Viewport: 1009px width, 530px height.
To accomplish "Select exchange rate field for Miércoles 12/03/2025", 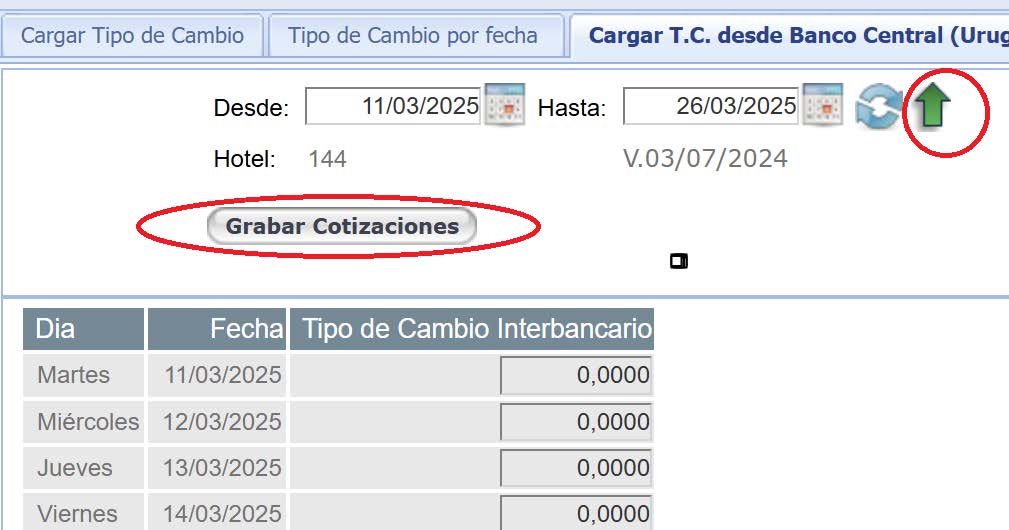I will [576, 422].
